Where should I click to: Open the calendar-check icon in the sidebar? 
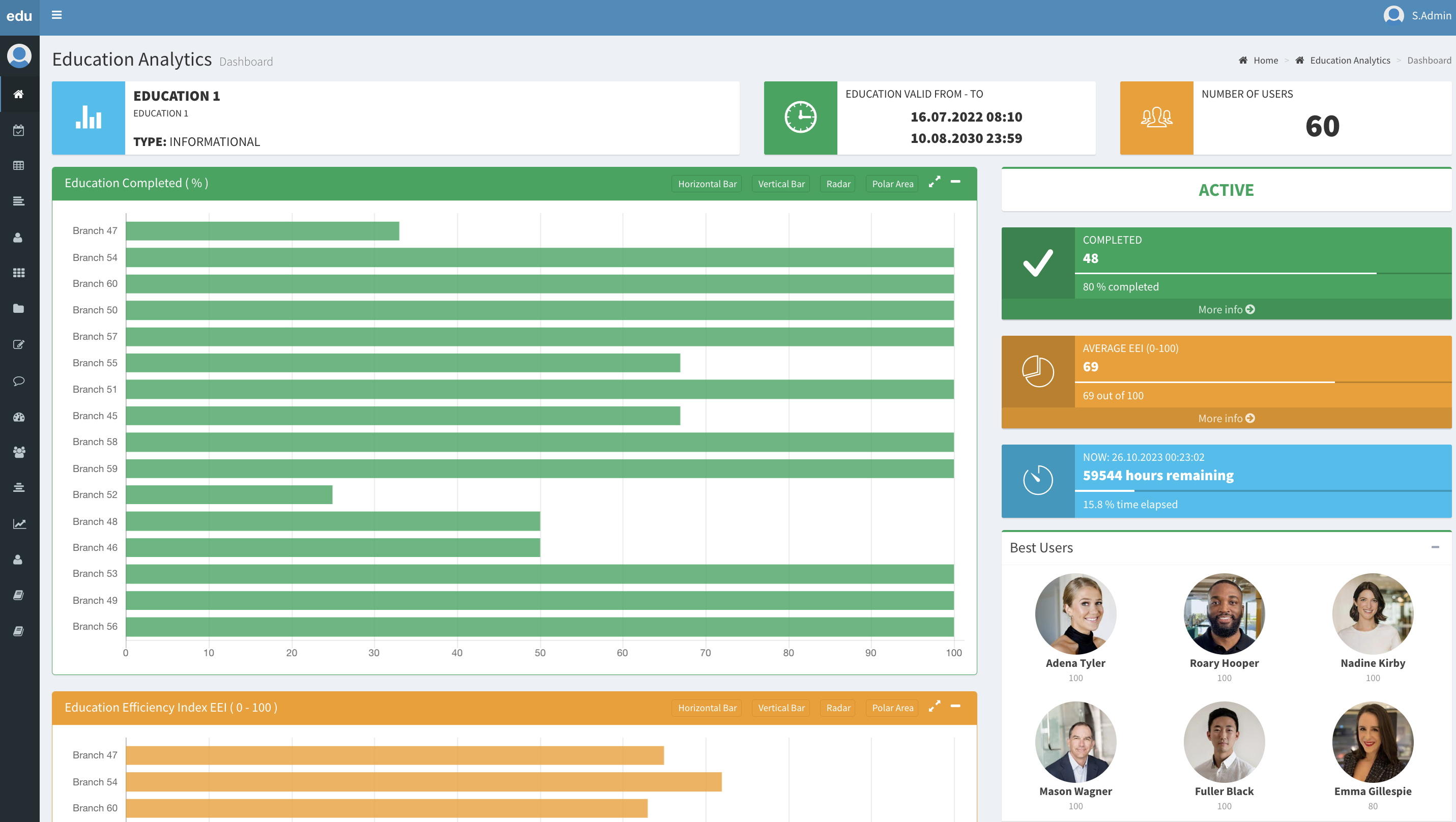click(19, 130)
